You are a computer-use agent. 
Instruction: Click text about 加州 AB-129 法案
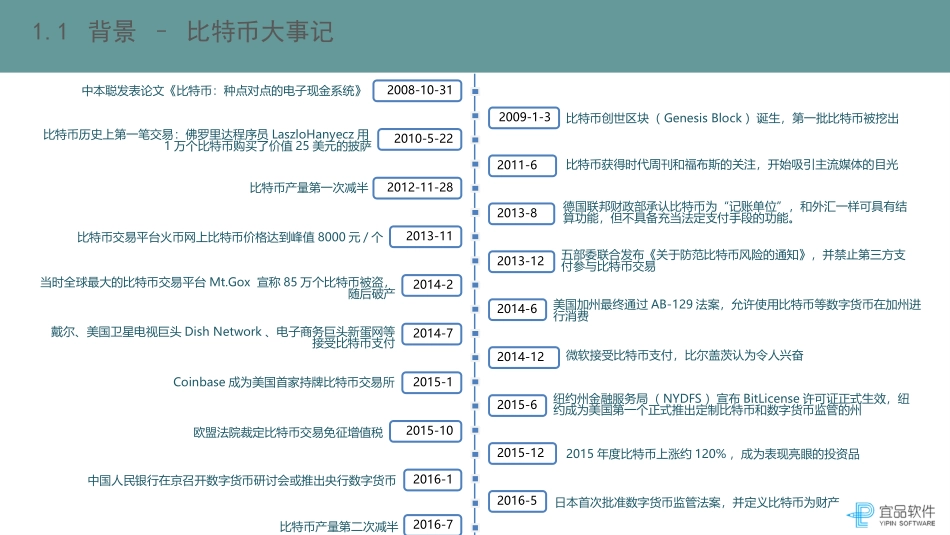pyautogui.click(x=737, y=310)
